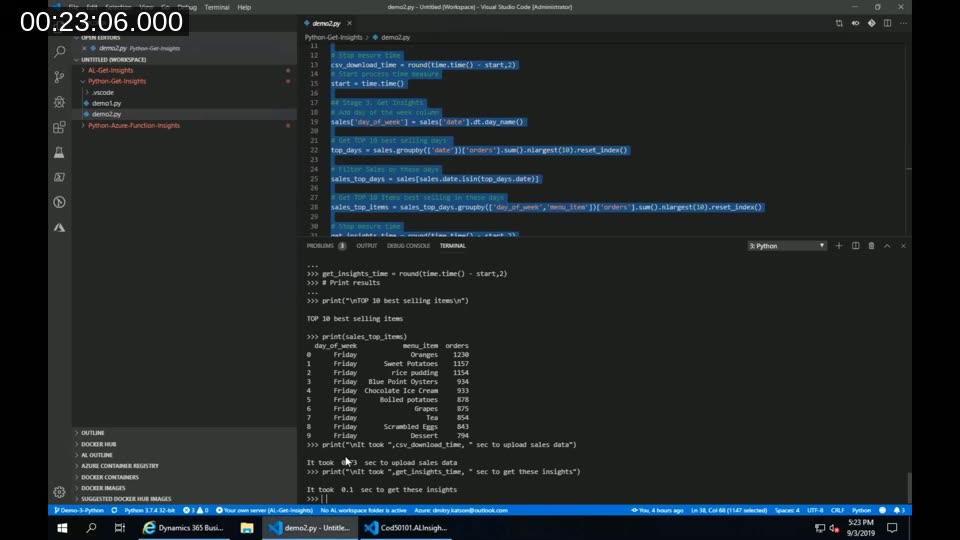Expand the SUGGESTED DOCKER HUB IMAGES section

pyautogui.click(x=126, y=499)
